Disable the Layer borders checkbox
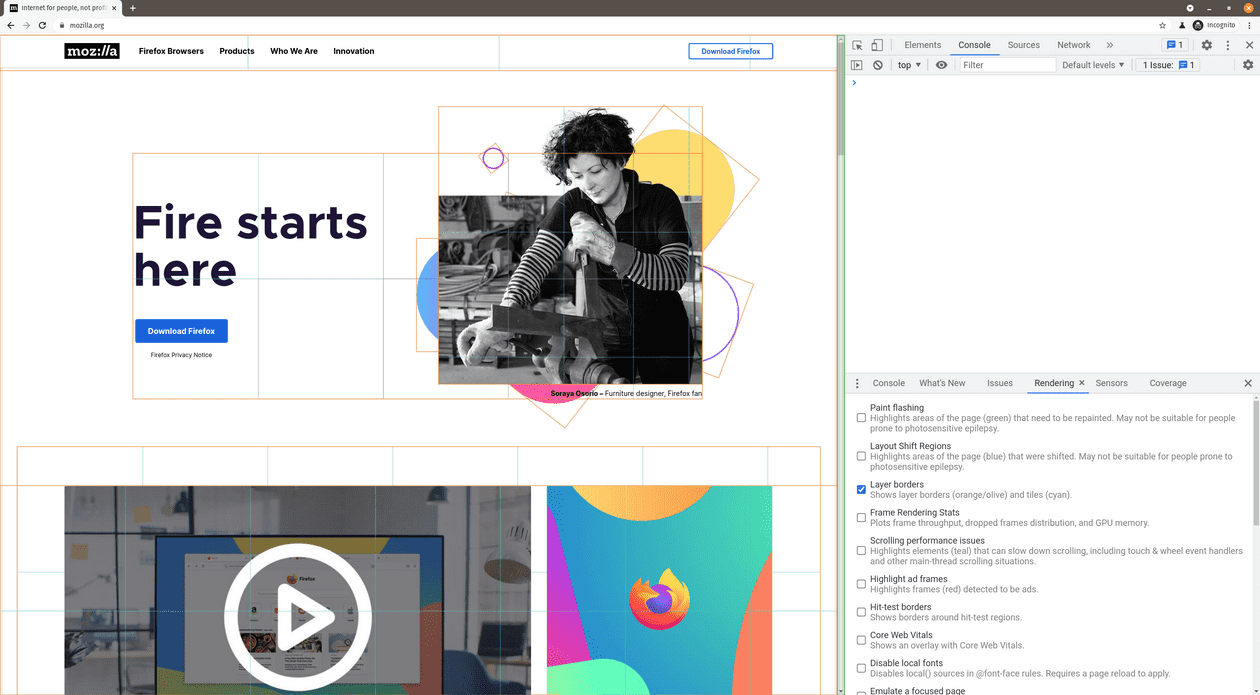This screenshot has width=1260, height=695. 861,489
